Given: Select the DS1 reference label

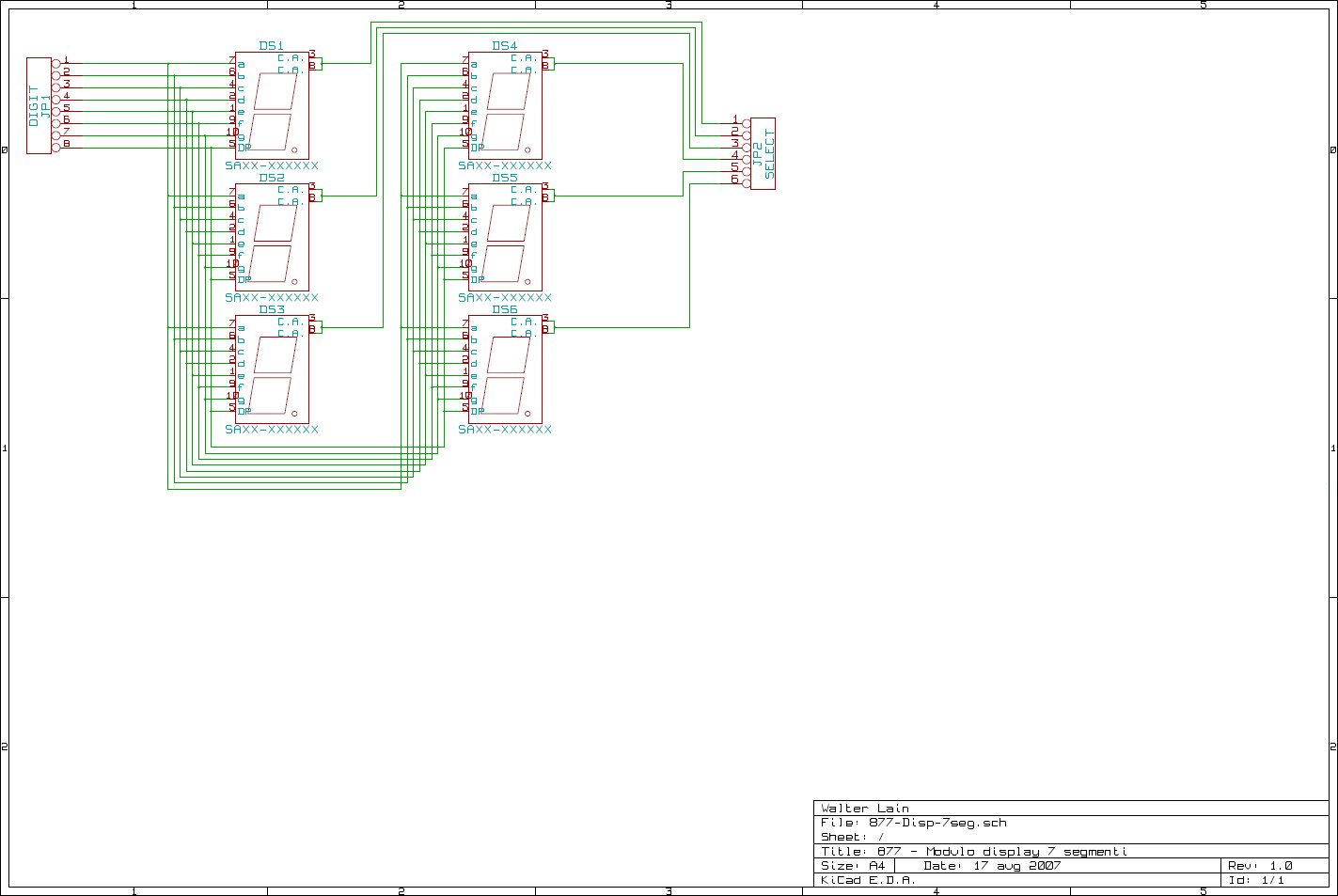Looking at the screenshot, I should click(x=271, y=46).
